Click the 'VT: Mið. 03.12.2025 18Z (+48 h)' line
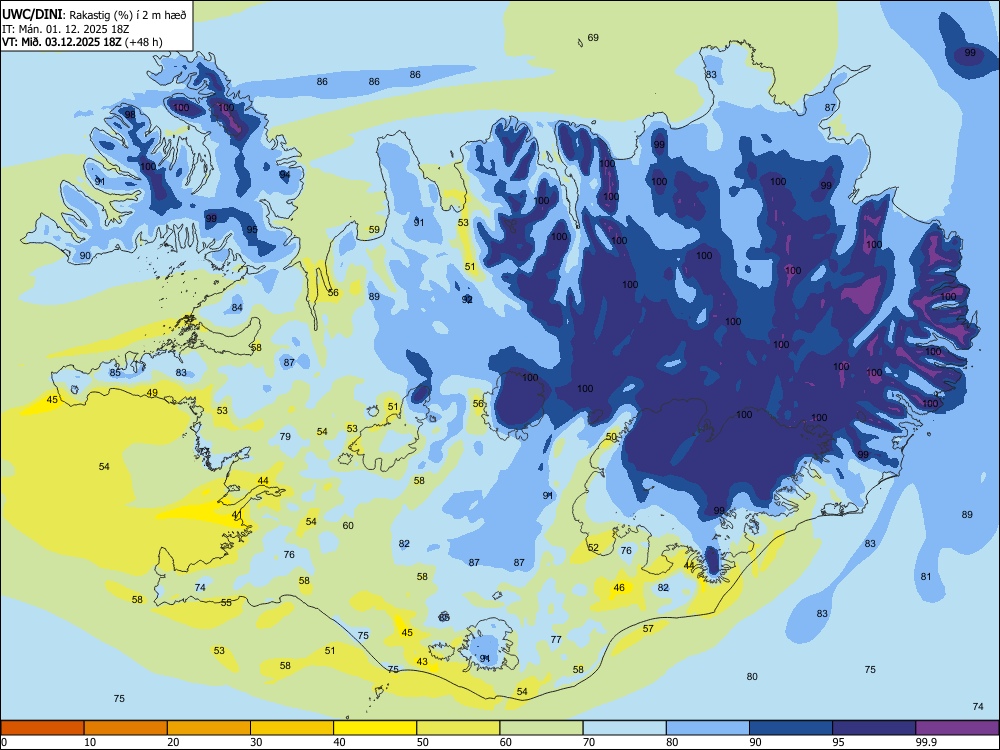This screenshot has height=750, width=1000. click(x=82, y=42)
